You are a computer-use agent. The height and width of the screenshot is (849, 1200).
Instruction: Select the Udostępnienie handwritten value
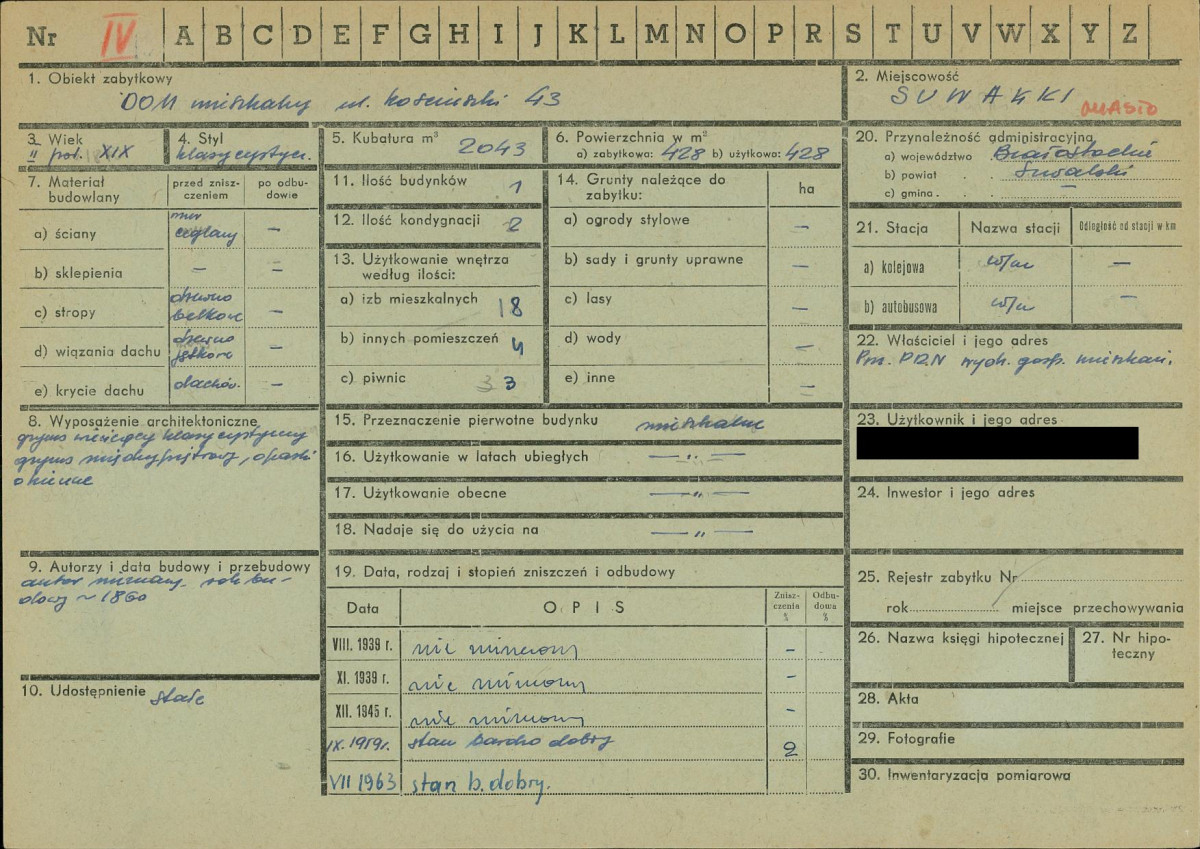[x=176, y=699]
